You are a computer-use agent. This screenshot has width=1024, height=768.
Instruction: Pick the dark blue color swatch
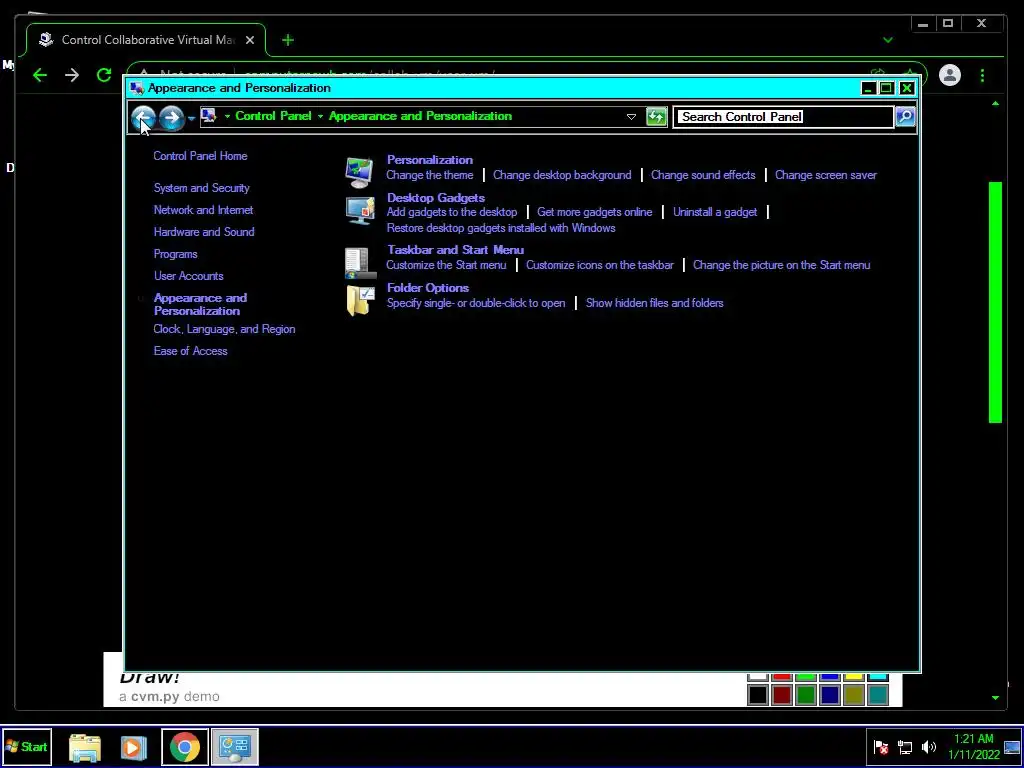tap(830, 695)
